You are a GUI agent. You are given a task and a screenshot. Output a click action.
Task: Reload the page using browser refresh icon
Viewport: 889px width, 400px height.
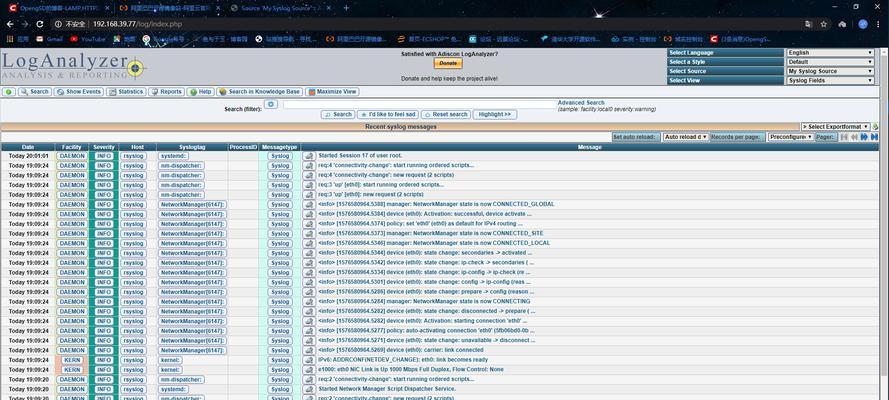click(x=40, y=24)
